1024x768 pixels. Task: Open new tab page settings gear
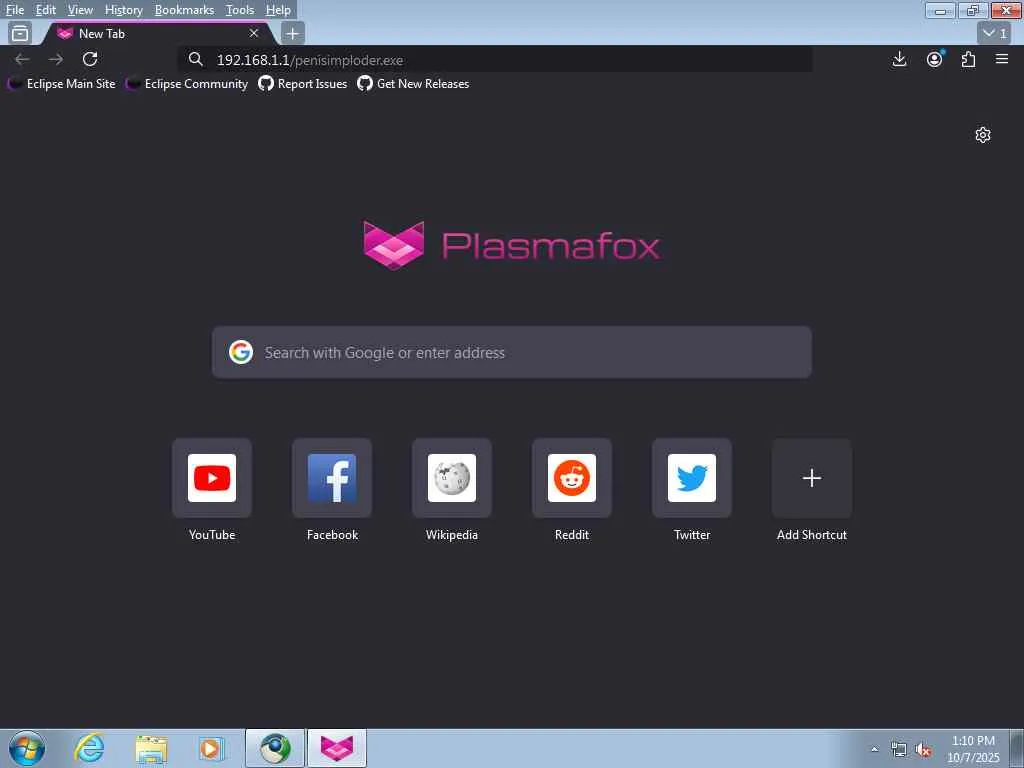point(983,135)
